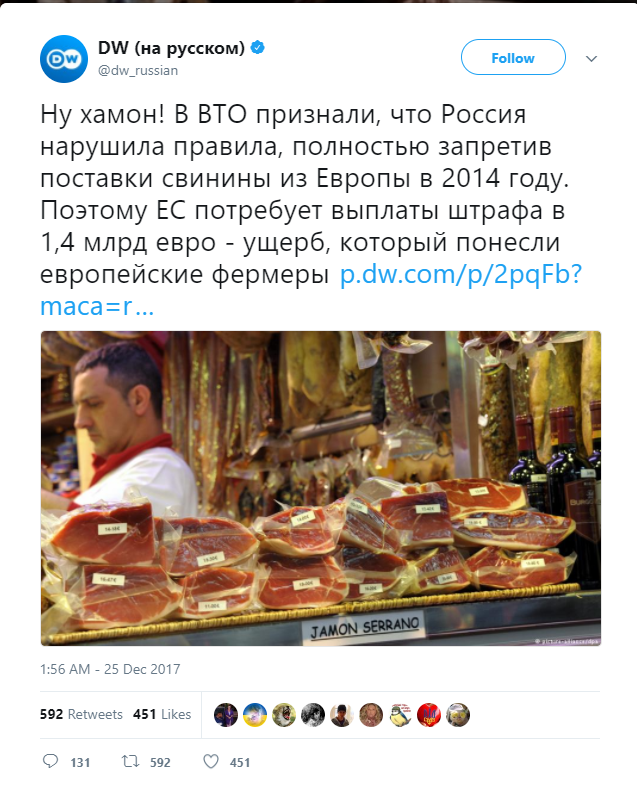Viewport: 637px width, 793px height.
Task: Open the 1:56 AM - 25 Dec 2017 timestamp
Action: tap(110, 669)
